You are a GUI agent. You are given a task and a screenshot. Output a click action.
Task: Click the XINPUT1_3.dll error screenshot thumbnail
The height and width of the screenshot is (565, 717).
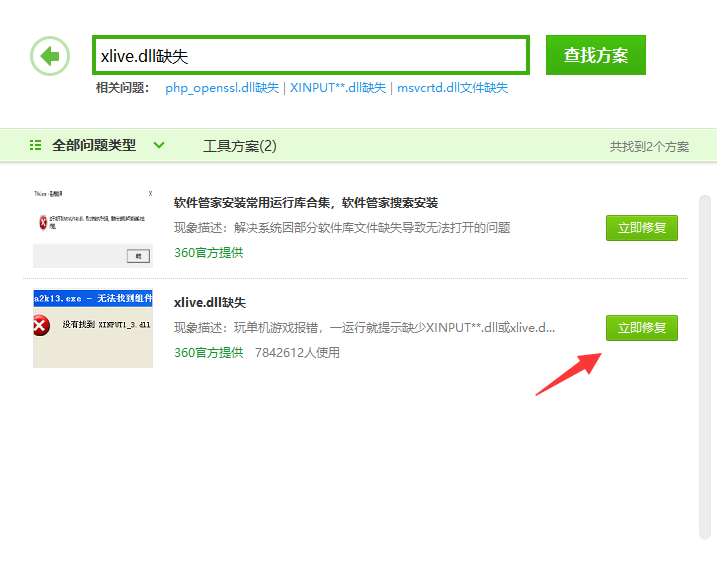[x=93, y=327]
